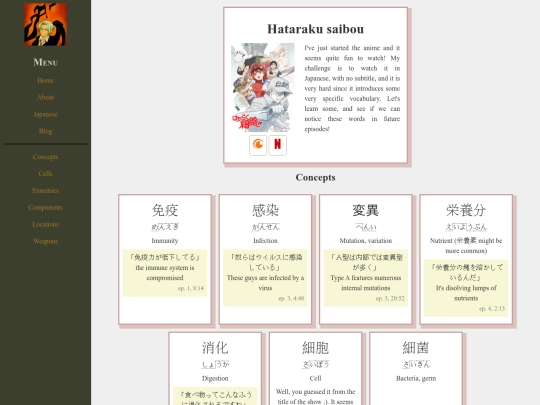This screenshot has height=405, width=540.
Task: Jump to the Ennemies section
Action: tap(45, 190)
